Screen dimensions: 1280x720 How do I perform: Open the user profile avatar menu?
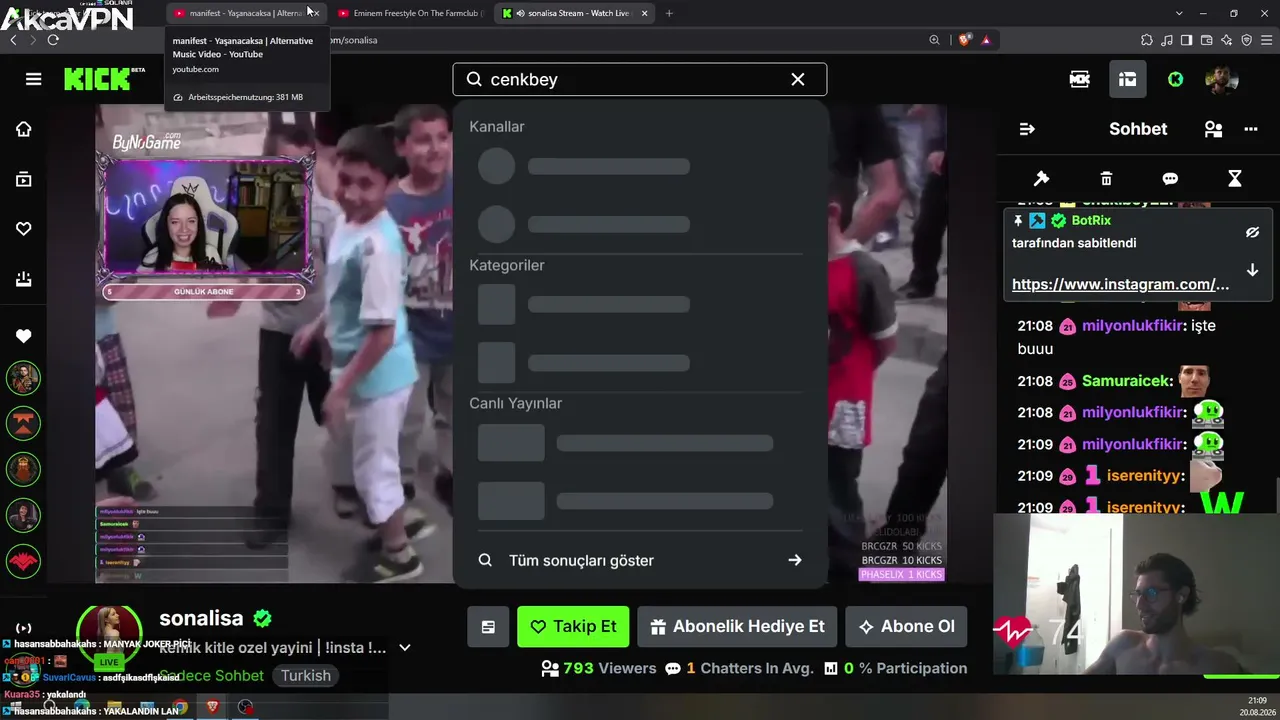point(1222,79)
